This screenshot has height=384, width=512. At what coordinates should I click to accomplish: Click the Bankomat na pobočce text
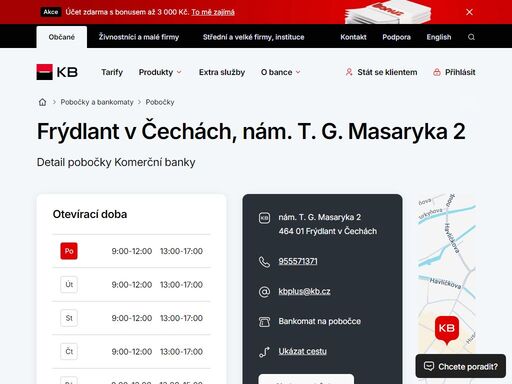click(319, 321)
